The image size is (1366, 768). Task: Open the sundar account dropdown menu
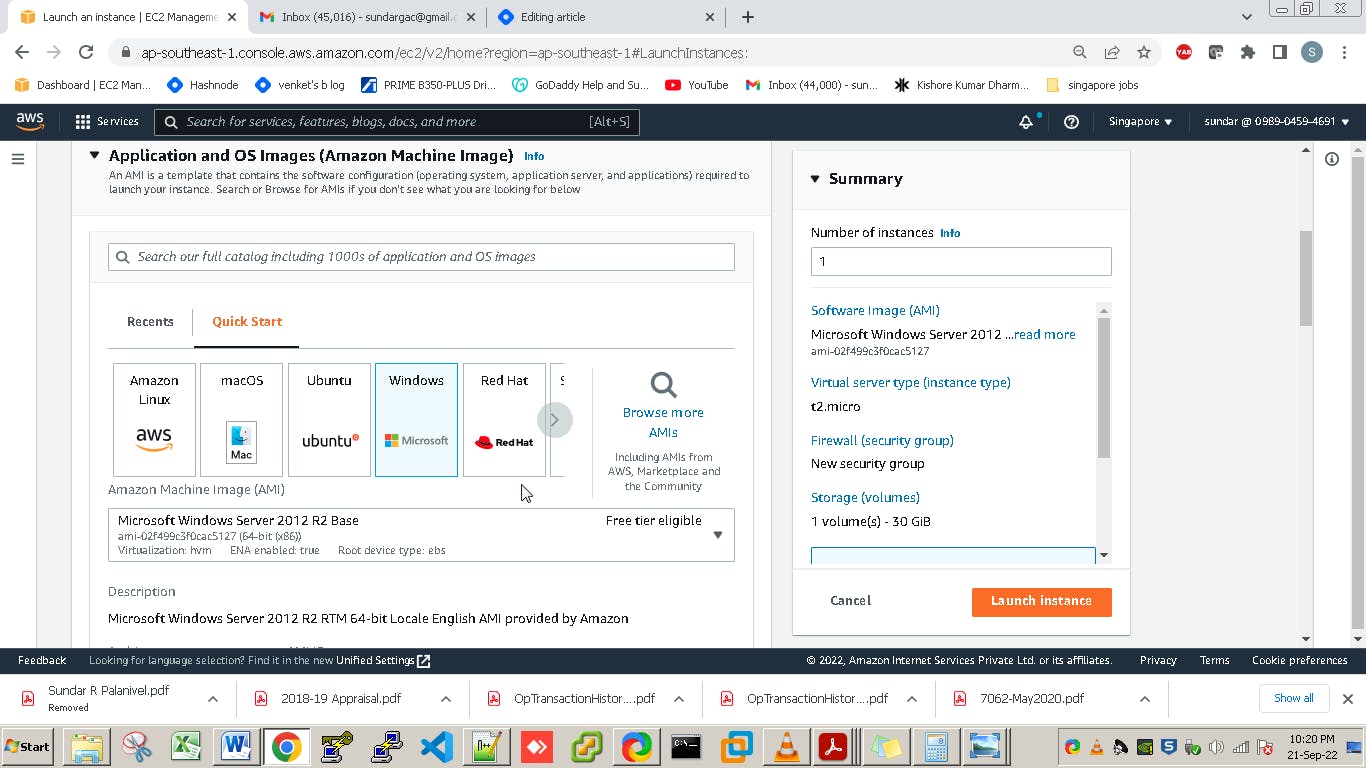tap(1276, 121)
